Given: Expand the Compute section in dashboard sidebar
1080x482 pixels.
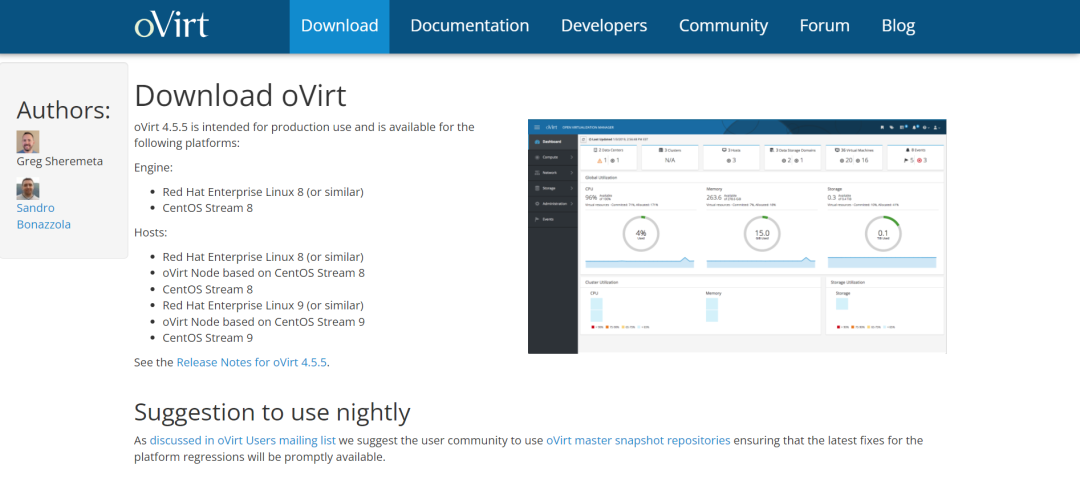Looking at the screenshot, I should pos(552,157).
